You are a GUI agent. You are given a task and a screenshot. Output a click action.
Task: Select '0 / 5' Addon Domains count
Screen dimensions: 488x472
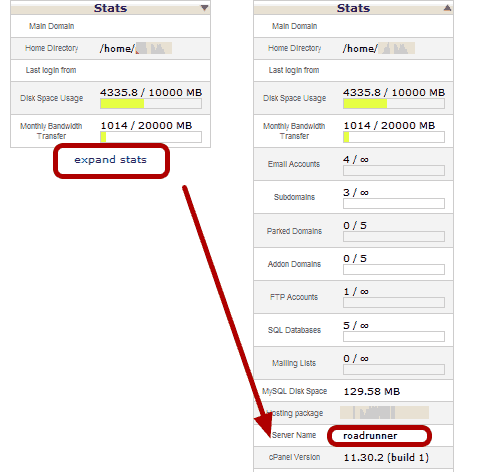point(355,259)
